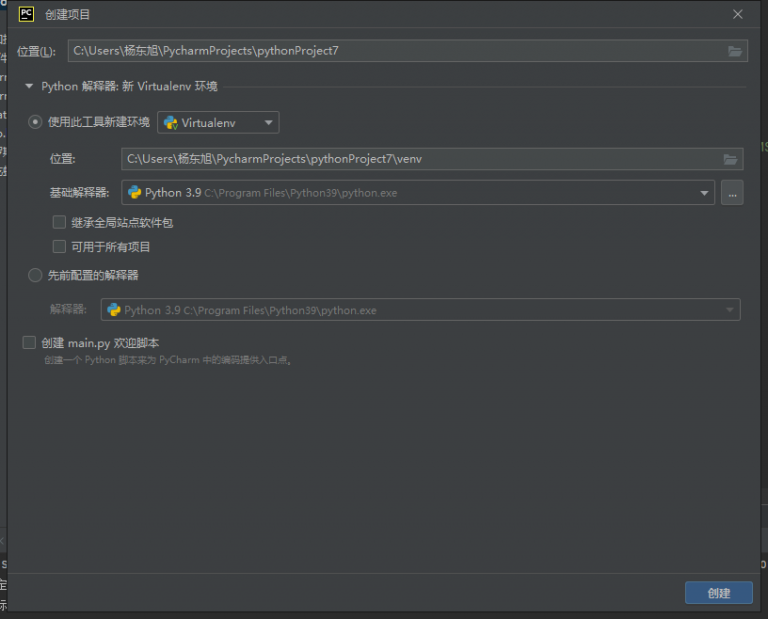768x619 pixels.
Task: Browse folder for venv location field
Action: tap(730, 159)
